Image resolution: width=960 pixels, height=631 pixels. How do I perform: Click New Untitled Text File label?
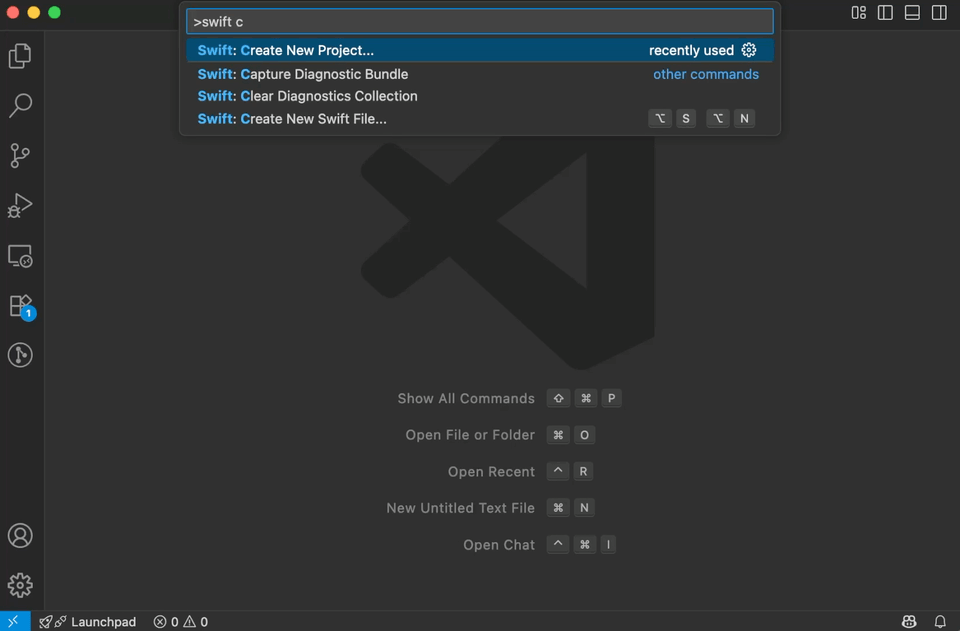(x=460, y=508)
